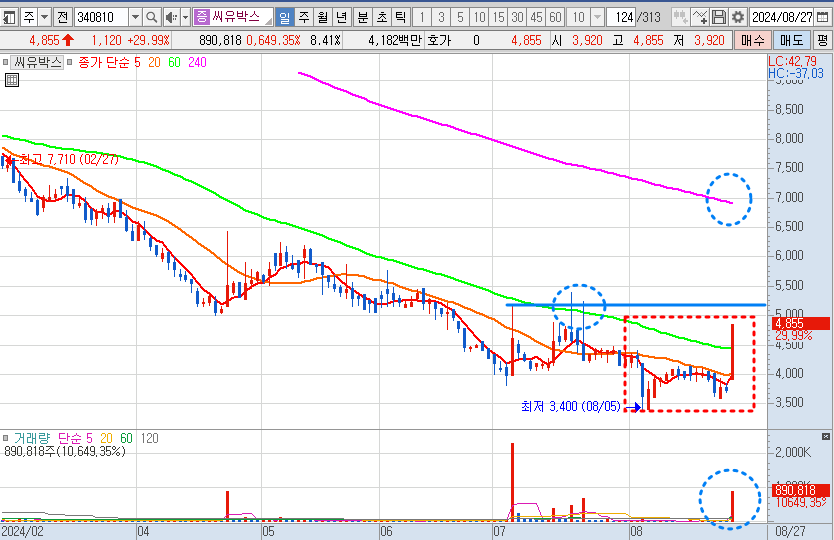The image size is (834, 540).
Task: Select the 3 interval button
Action: point(441,18)
